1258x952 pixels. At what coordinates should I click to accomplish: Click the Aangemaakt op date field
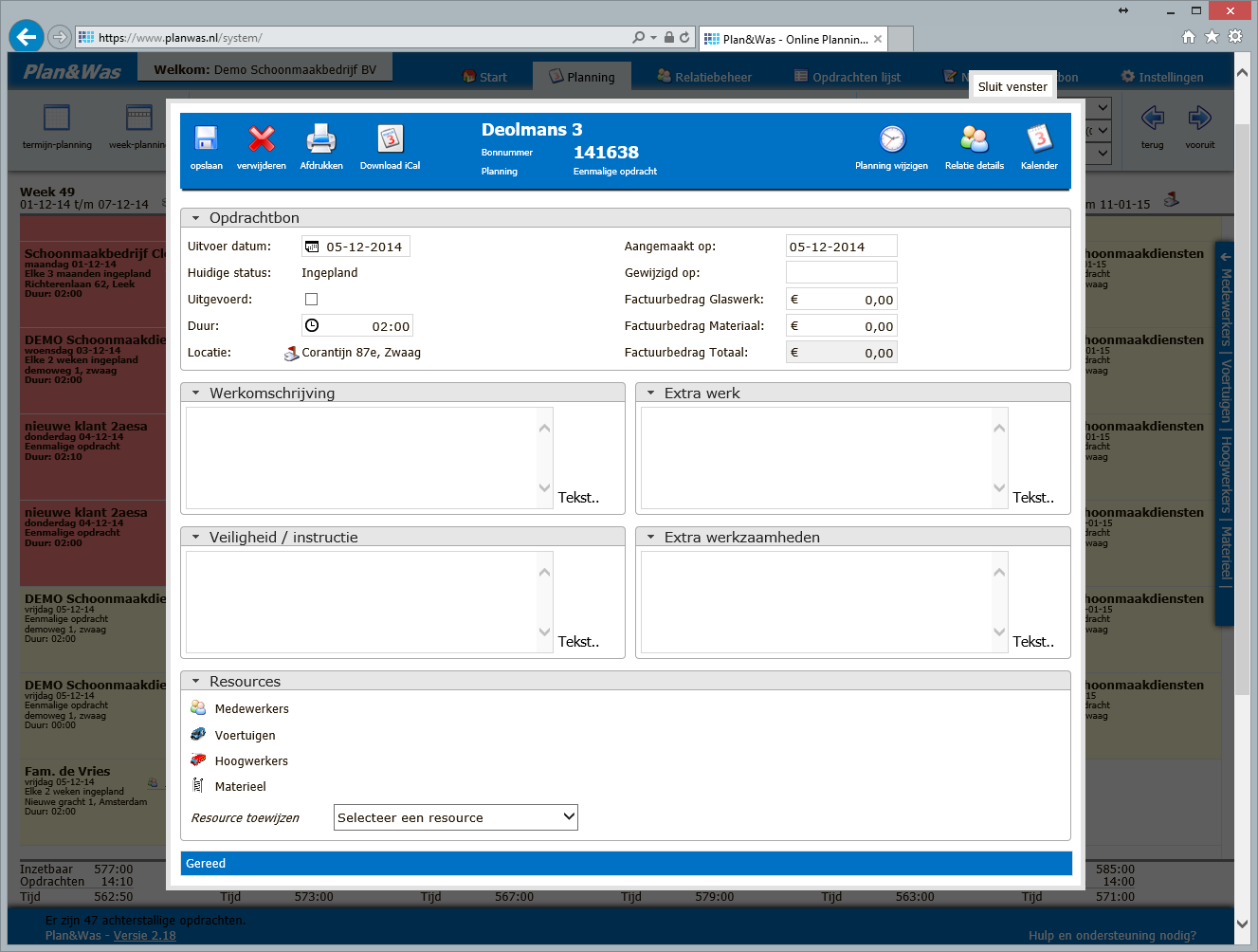(x=841, y=247)
